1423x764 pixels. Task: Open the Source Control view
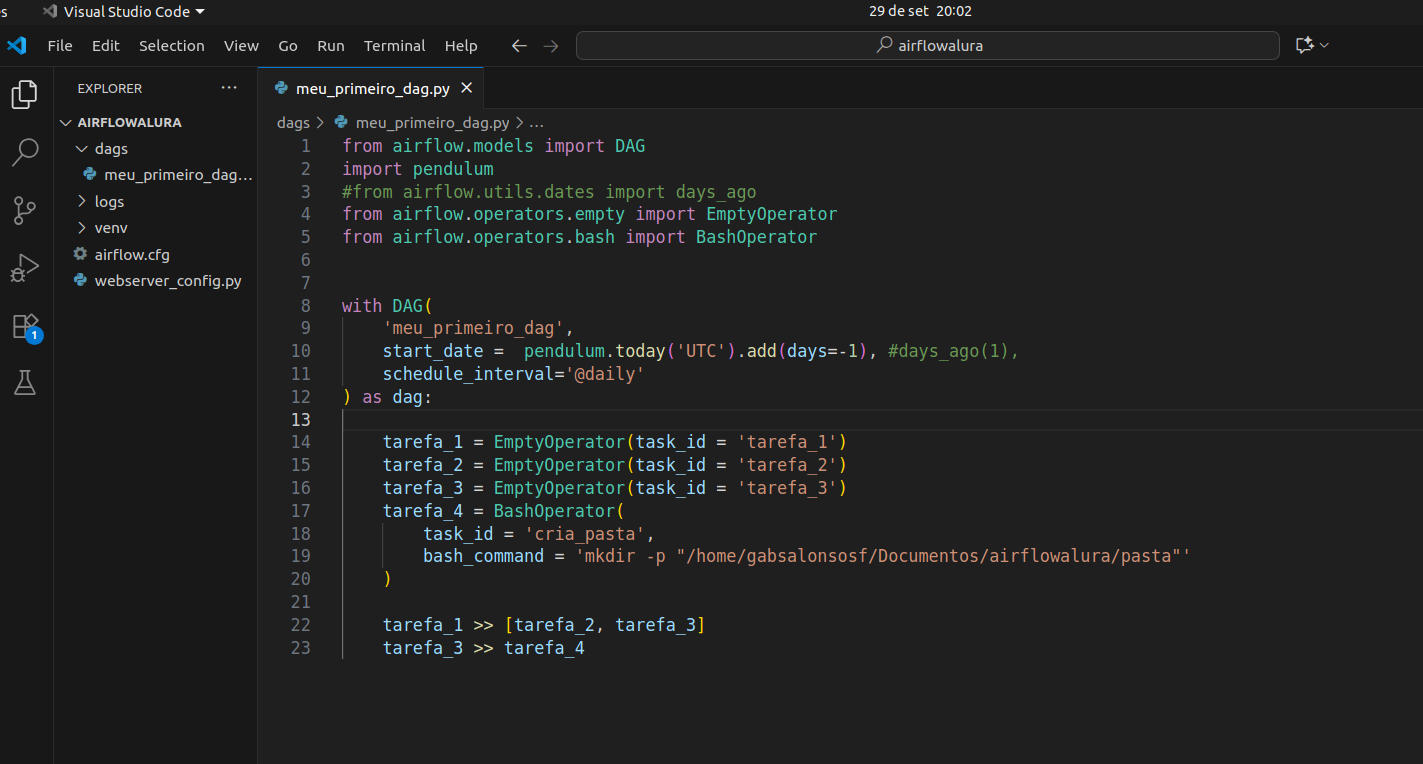coord(25,211)
